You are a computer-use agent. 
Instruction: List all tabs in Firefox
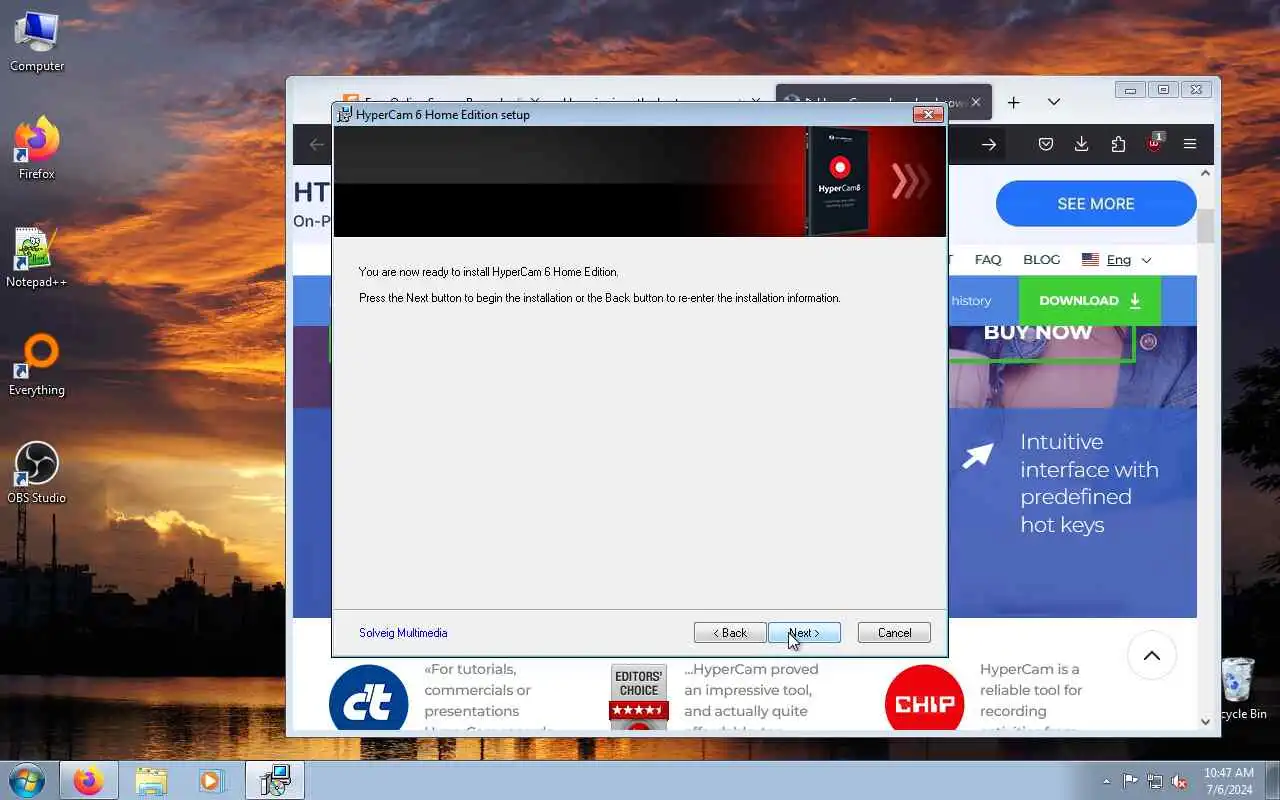1054,102
